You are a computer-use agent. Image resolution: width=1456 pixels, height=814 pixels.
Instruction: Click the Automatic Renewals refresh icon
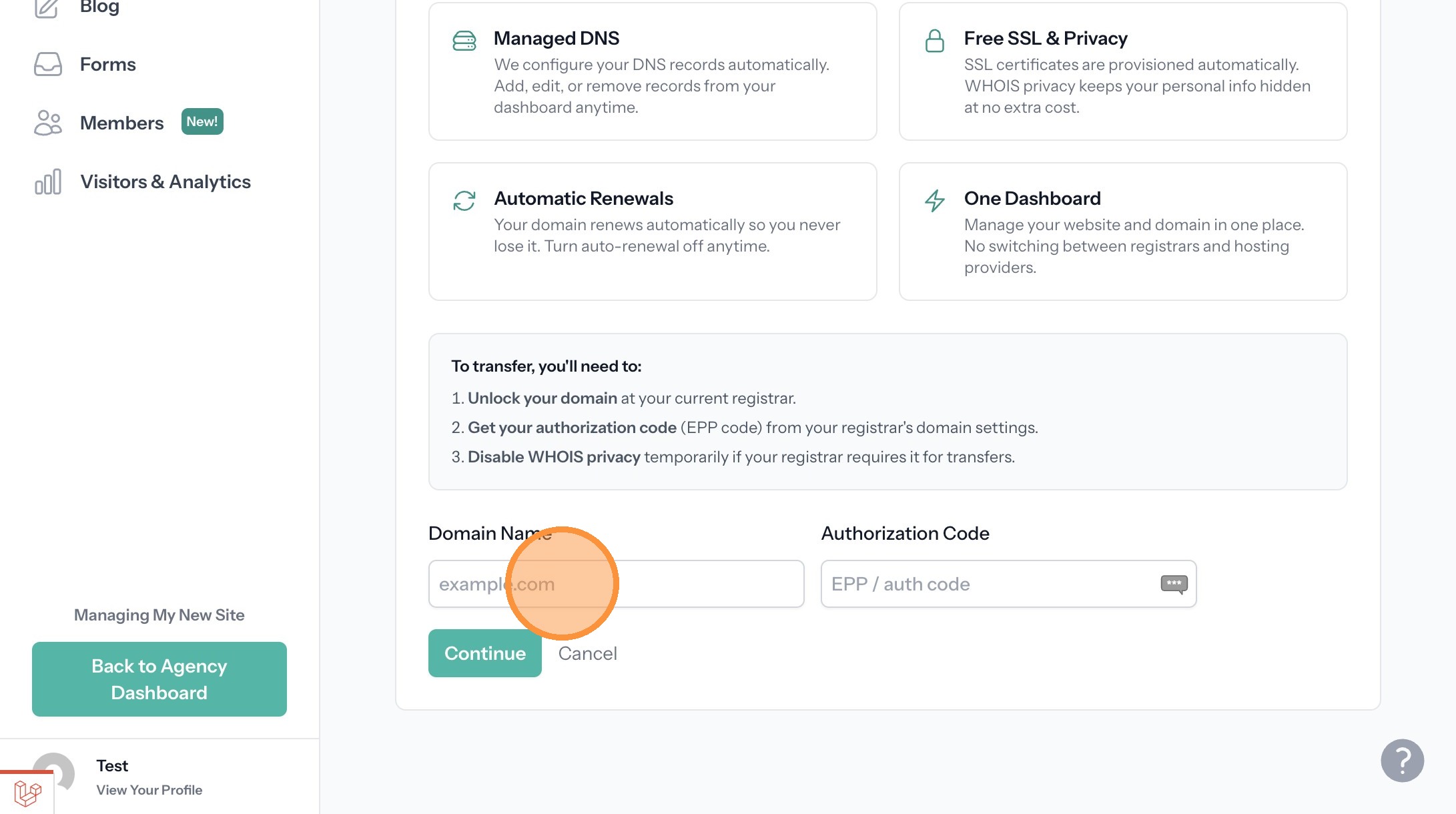[x=464, y=200]
